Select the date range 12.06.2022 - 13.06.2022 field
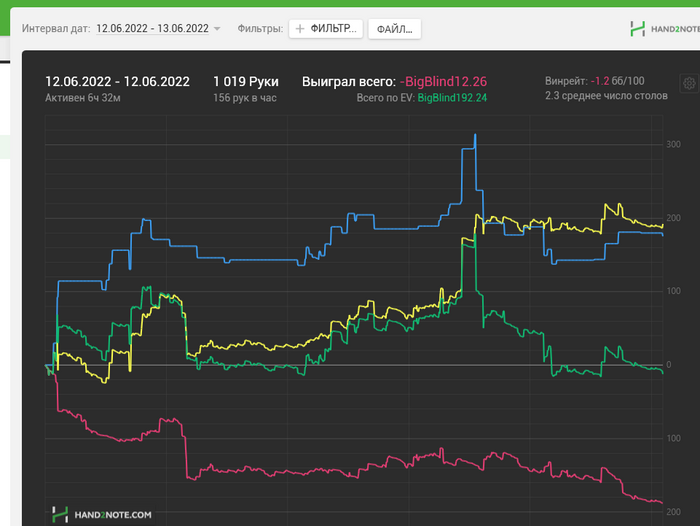 coord(152,29)
